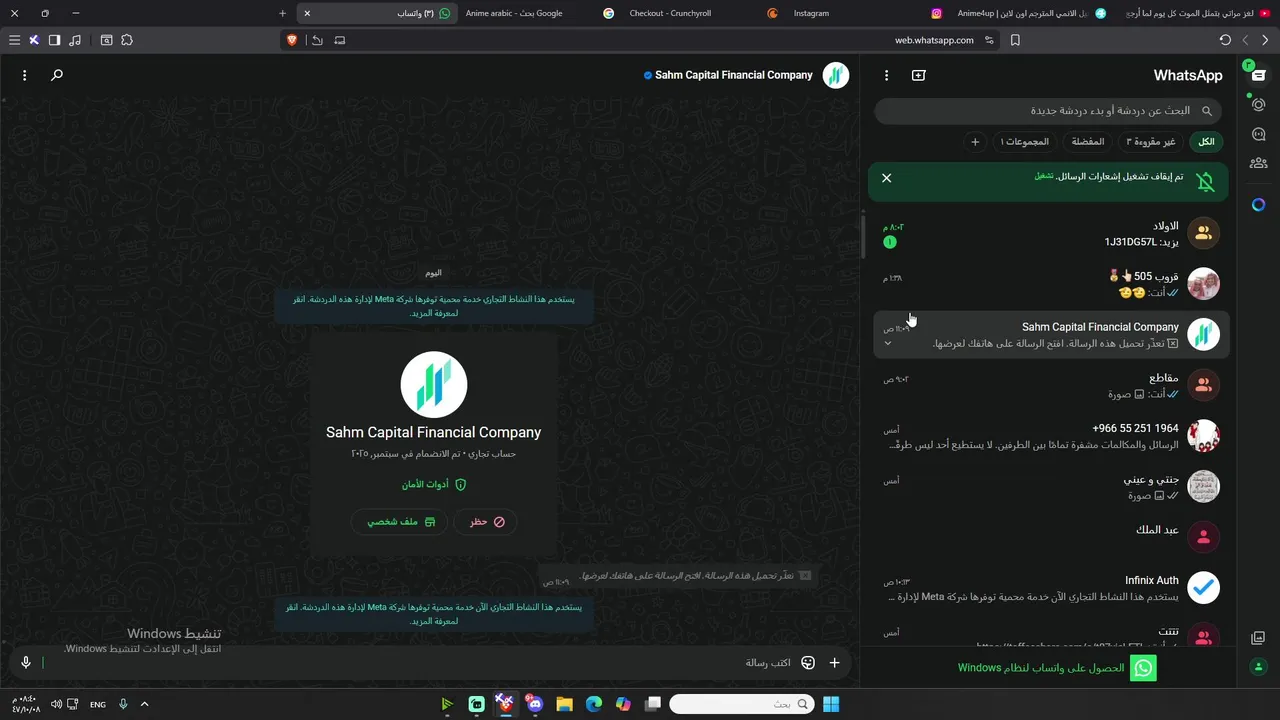This screenshot has width=1280, height=720.
Task: Open the عبد الملك chat
Action: click(1049, 537)
